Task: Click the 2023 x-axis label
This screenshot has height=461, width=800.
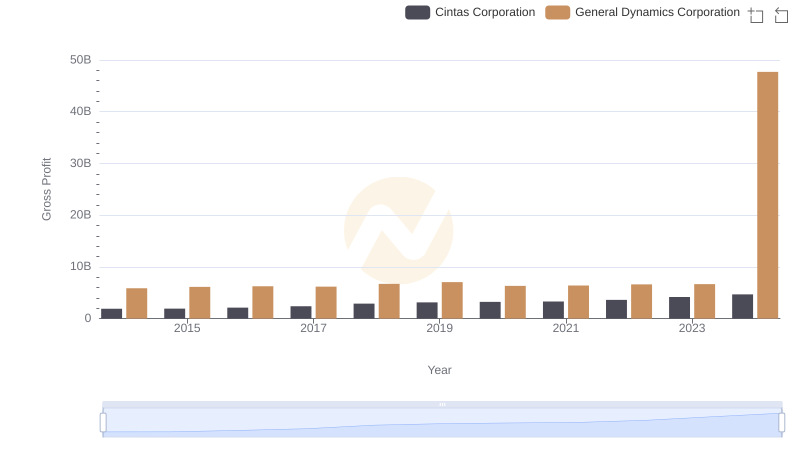Action: click(692, 328)
